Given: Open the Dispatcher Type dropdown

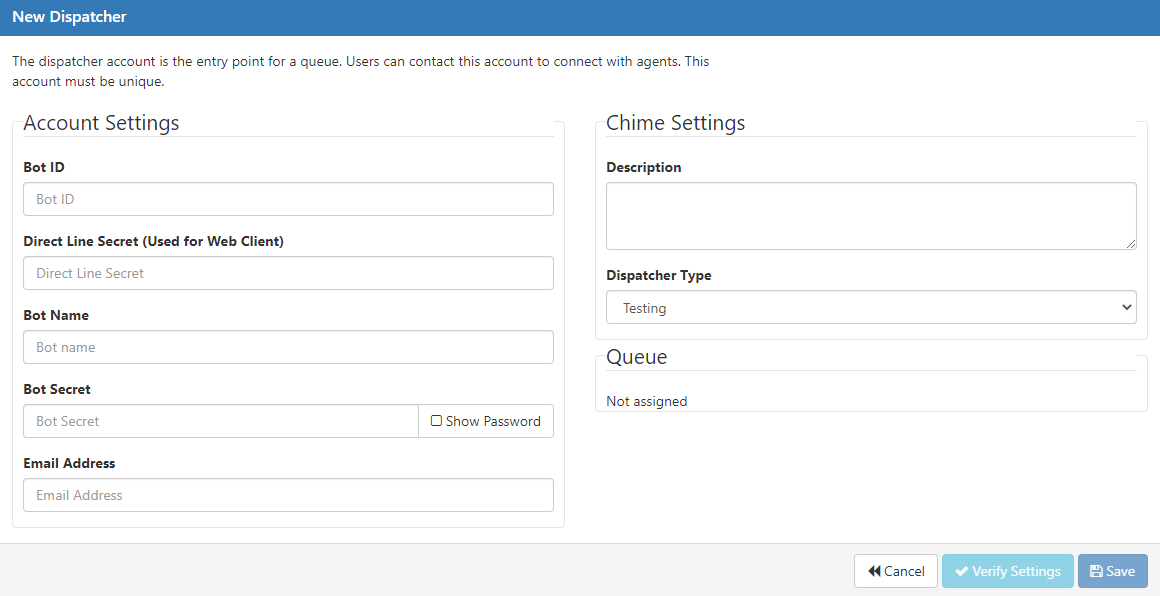Looking at the screenshot, I should point(871,307).
